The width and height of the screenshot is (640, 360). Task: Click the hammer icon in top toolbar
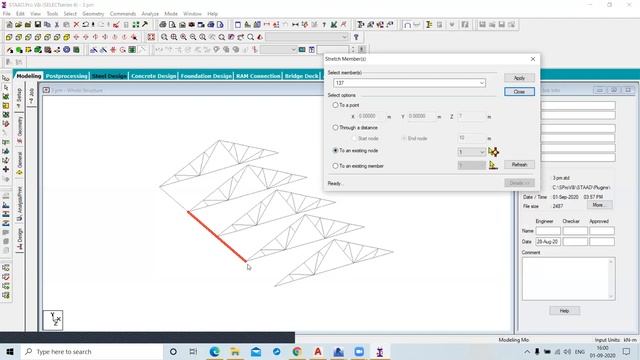(x=145, y=25)
